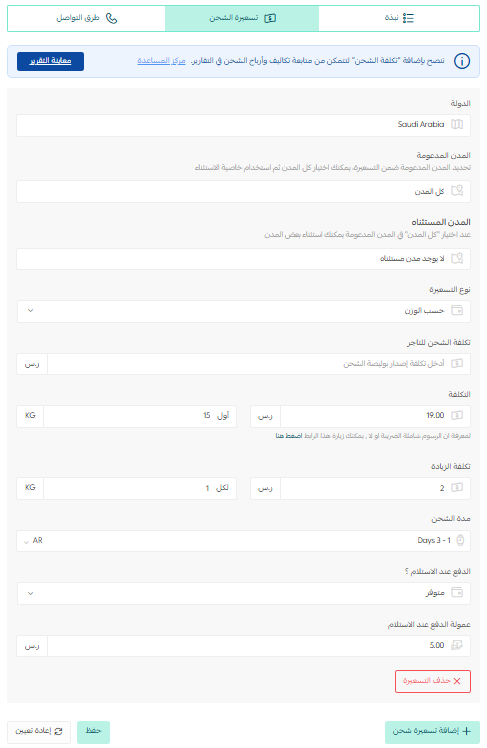Open the AR language dropdown for shipping duration
This screenshot has width=487, height=748.
point(33,540)
